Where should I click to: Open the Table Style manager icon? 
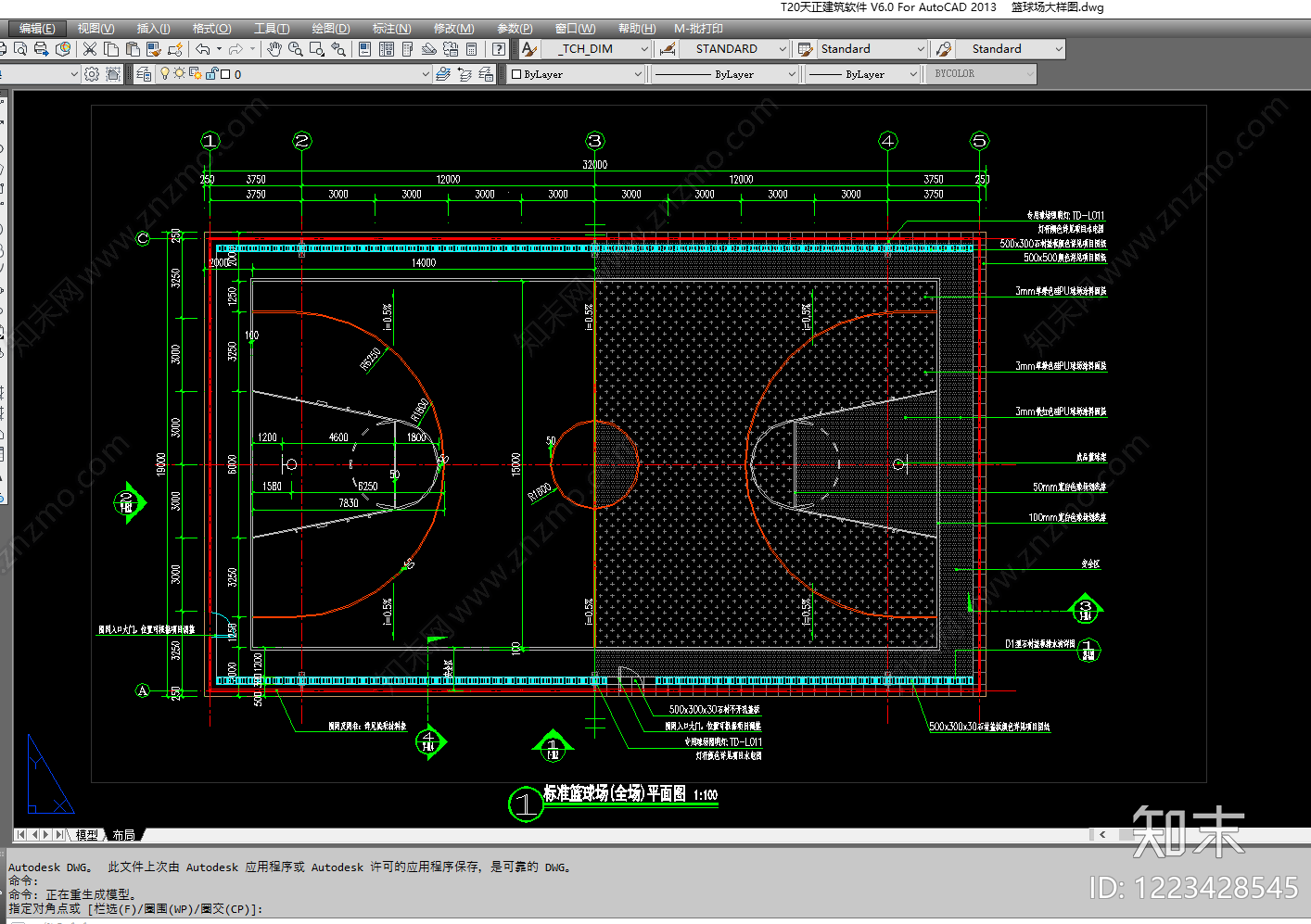coord(806,48)
